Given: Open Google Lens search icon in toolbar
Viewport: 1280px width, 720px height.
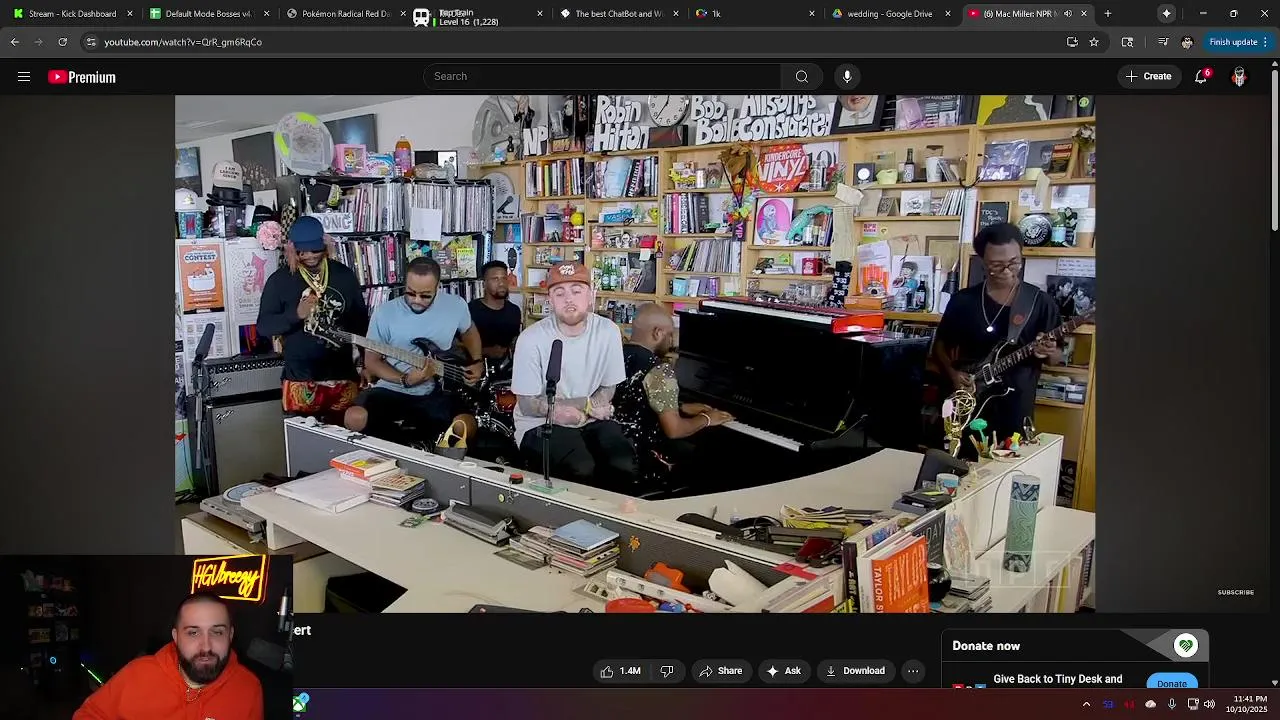Looking at the screenshot, I should click(1127, 42).
